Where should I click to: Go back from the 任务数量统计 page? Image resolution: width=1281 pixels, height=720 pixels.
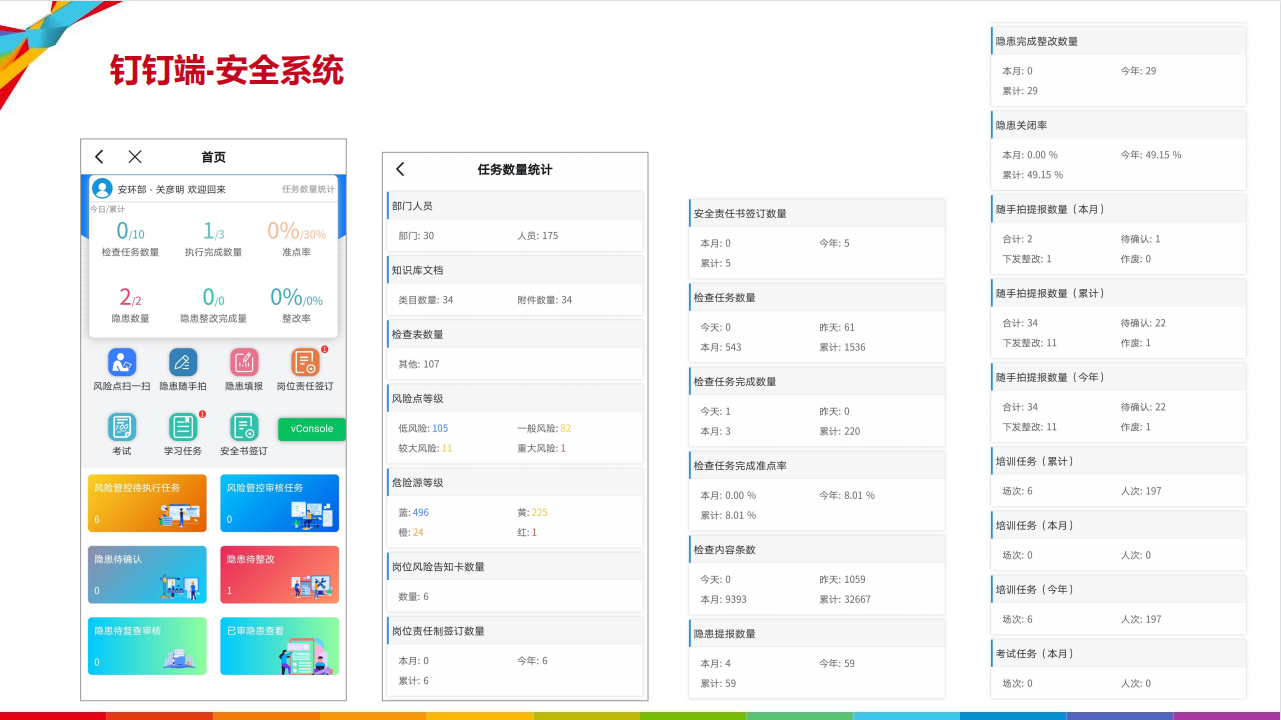(x=400, y=170)
